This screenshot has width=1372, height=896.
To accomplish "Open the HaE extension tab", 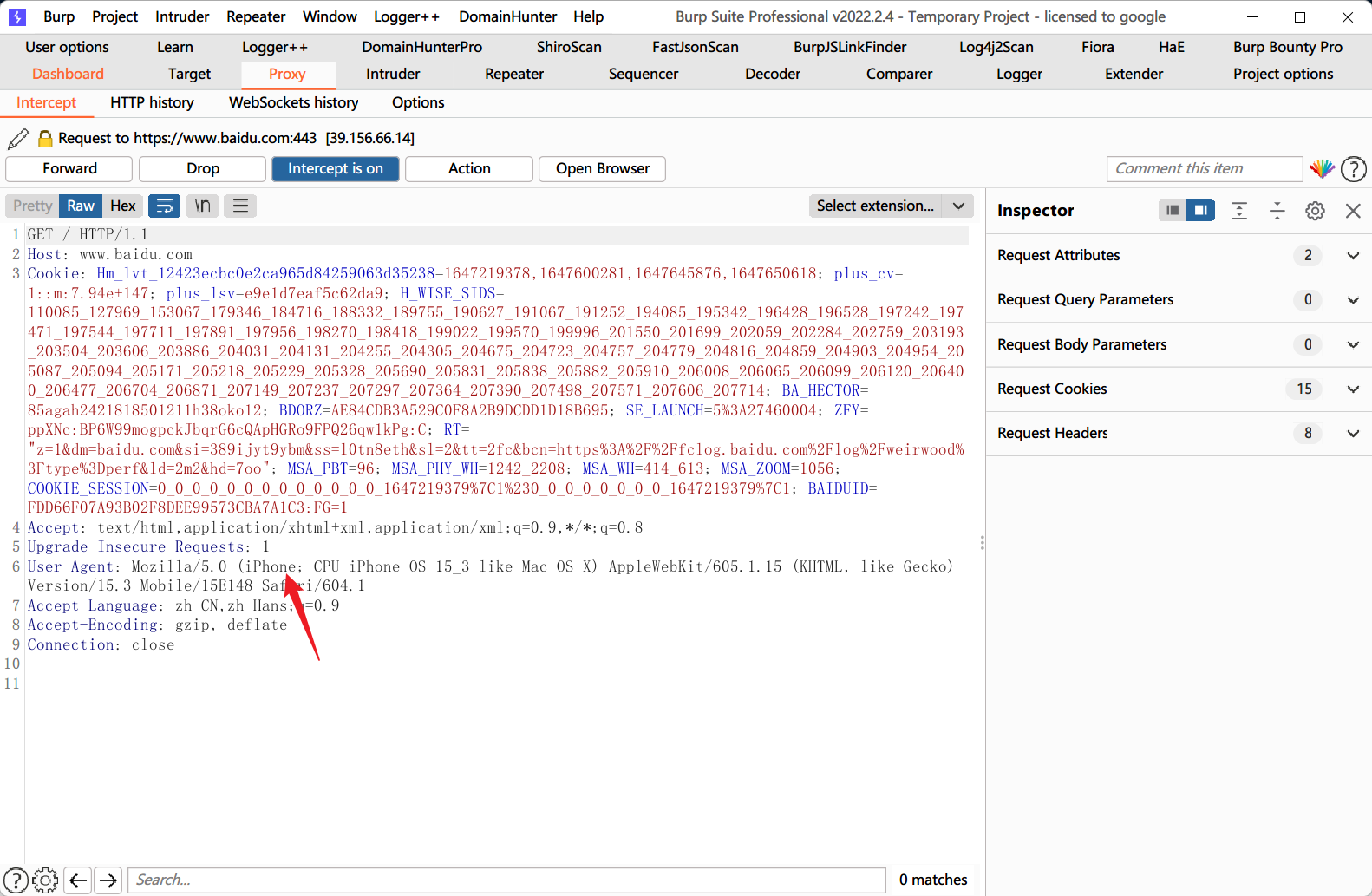I will pos(1171,47).
